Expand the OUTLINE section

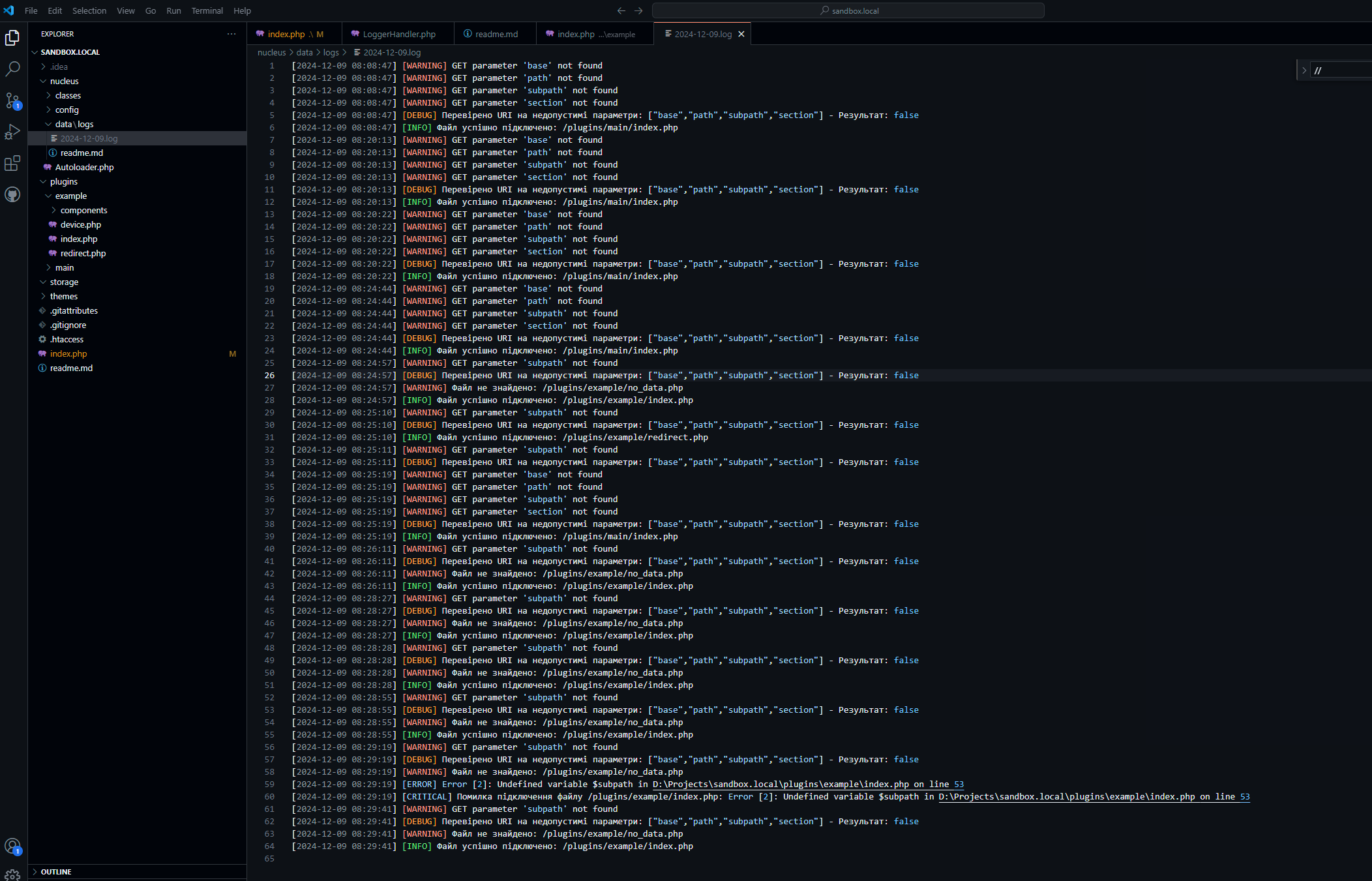coord(56,872)
